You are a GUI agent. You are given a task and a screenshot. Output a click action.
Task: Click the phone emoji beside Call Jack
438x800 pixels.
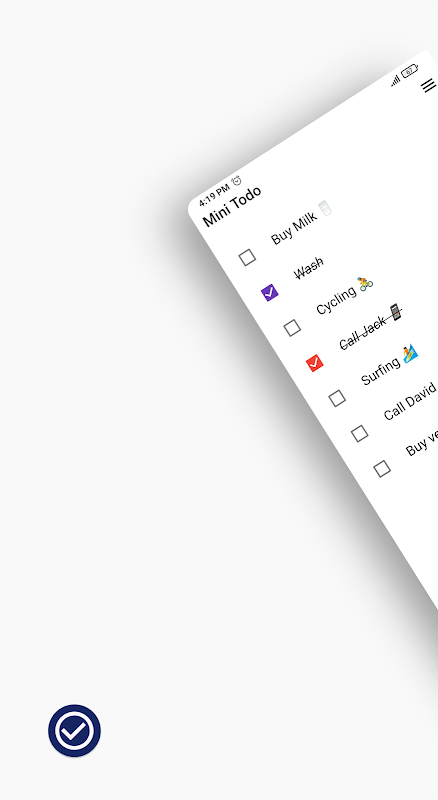(x=395, y=312)
